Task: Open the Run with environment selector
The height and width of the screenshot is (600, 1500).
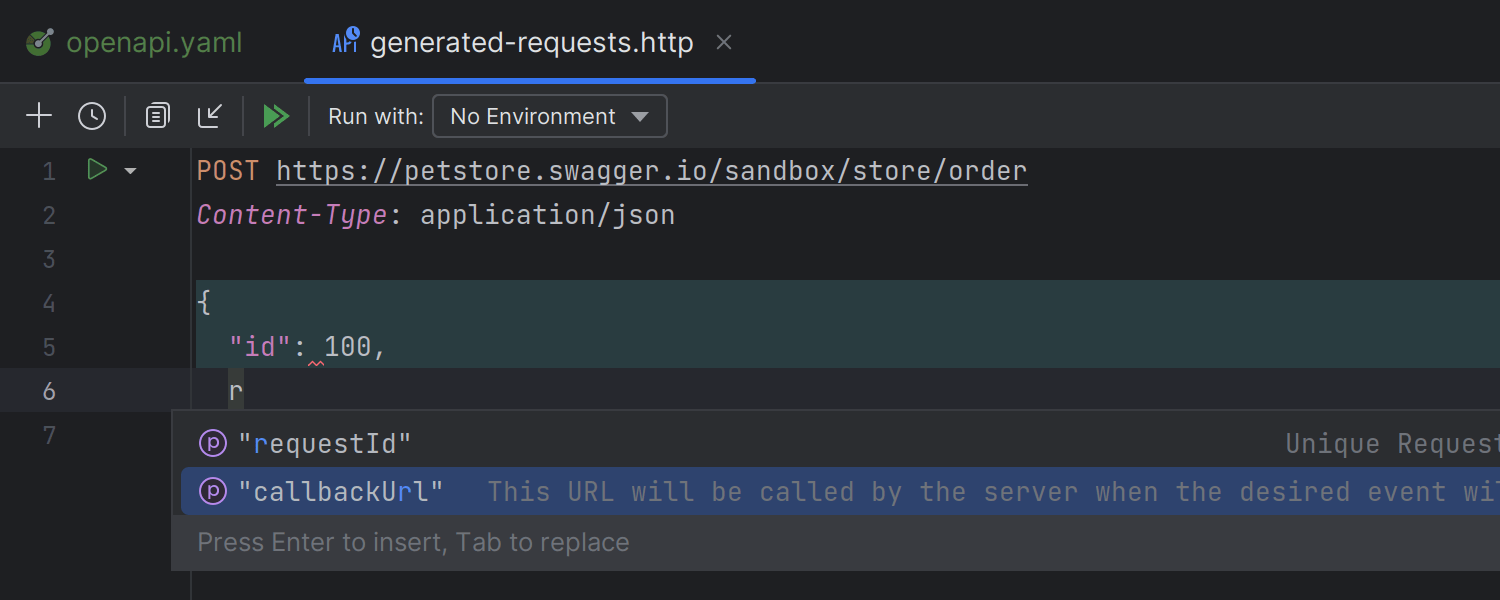Action: pos(549,116)
